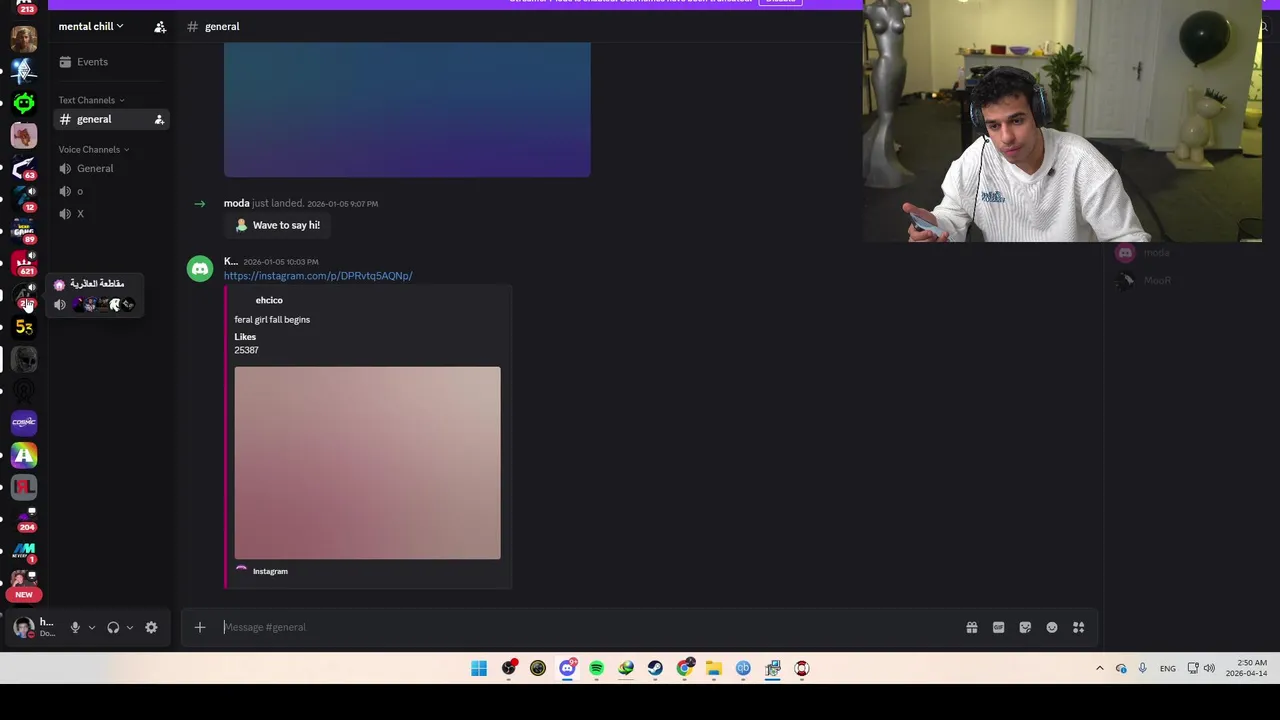The height and width of the screenshot is (720, 1280).
Task: Open the server with 63 badge
Action: pyautogui.click(x=24, y=168)
